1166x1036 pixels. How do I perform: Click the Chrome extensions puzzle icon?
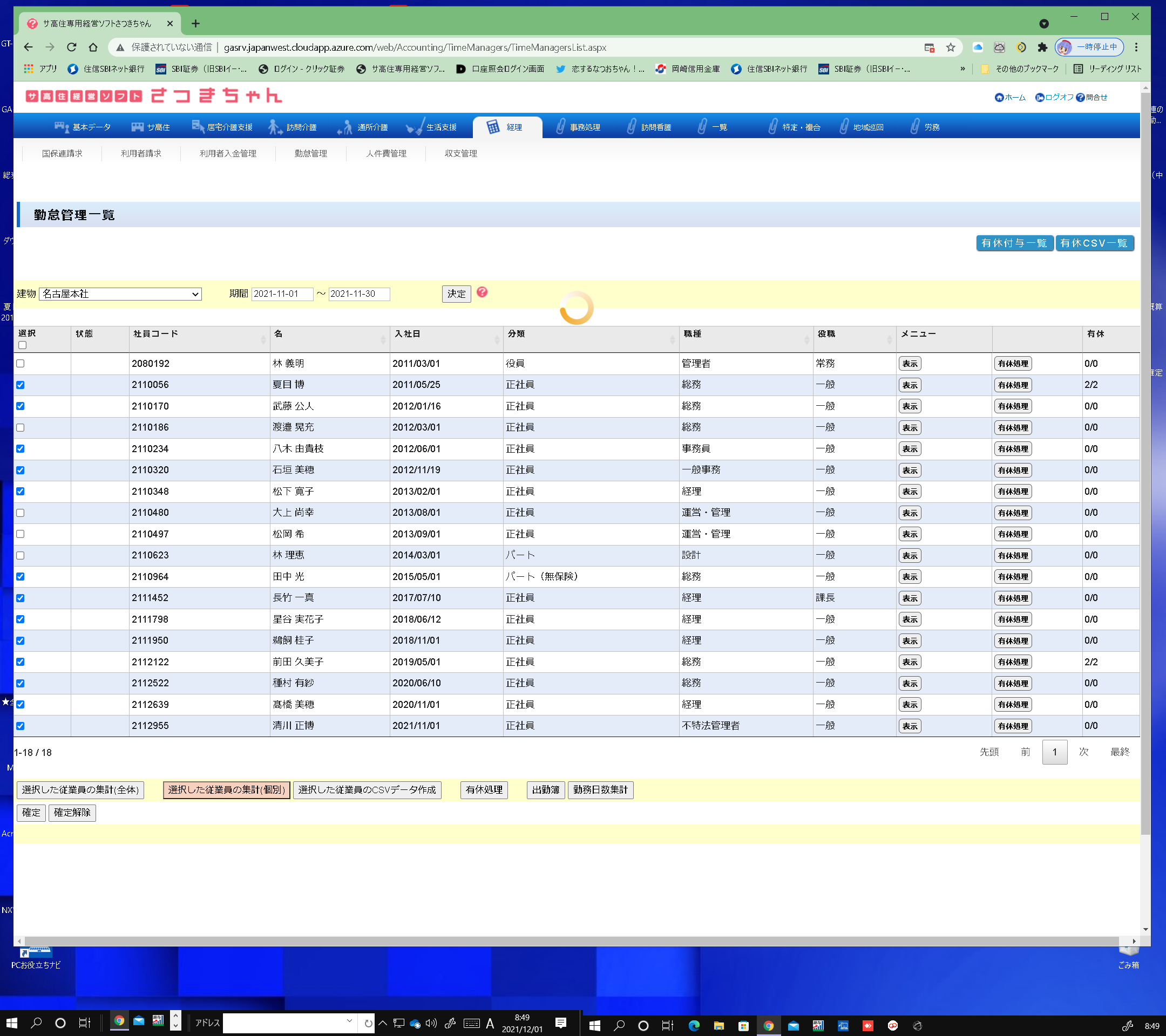pyautogui.click(x=1042, y=47)
